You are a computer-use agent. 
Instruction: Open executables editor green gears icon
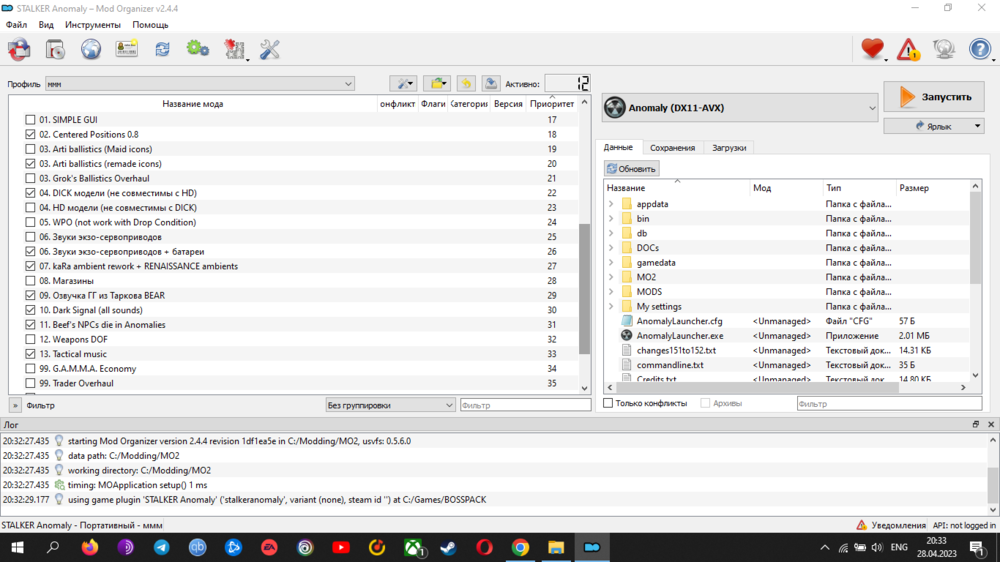pyautogui.click(x=197, y=49)
